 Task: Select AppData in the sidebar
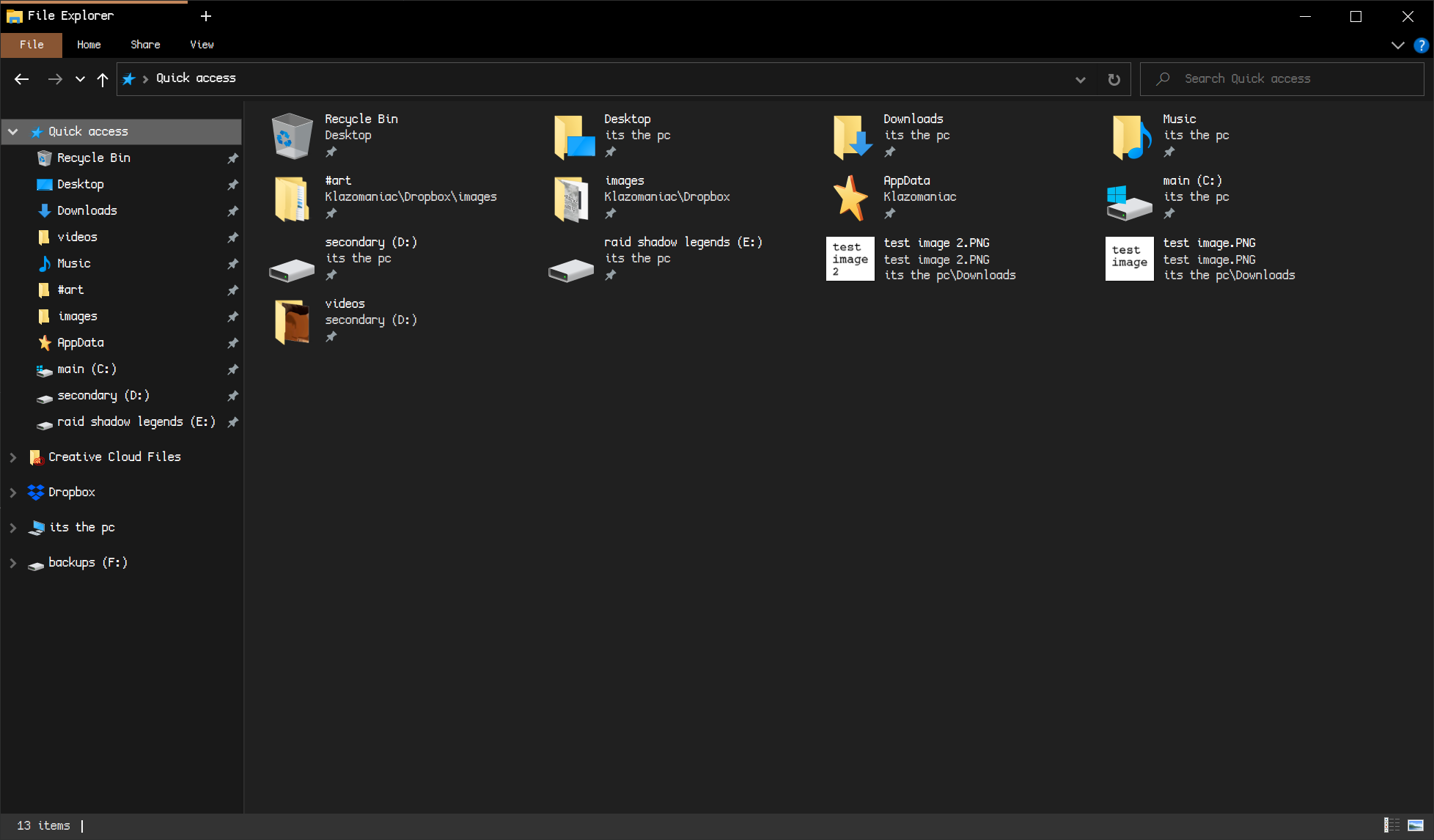click(81, 343)
